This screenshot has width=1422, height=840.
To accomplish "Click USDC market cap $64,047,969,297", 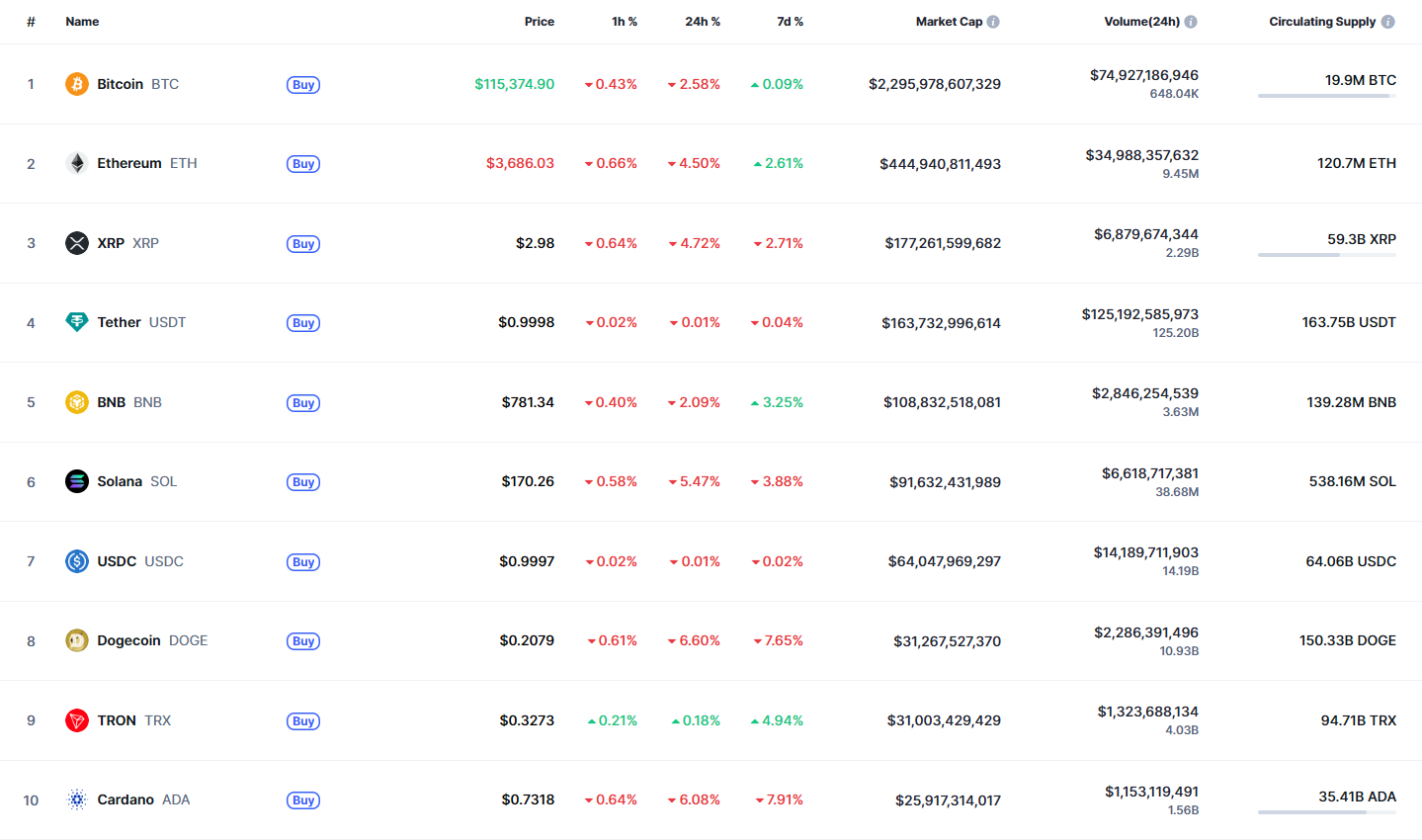I will [945, 561].
